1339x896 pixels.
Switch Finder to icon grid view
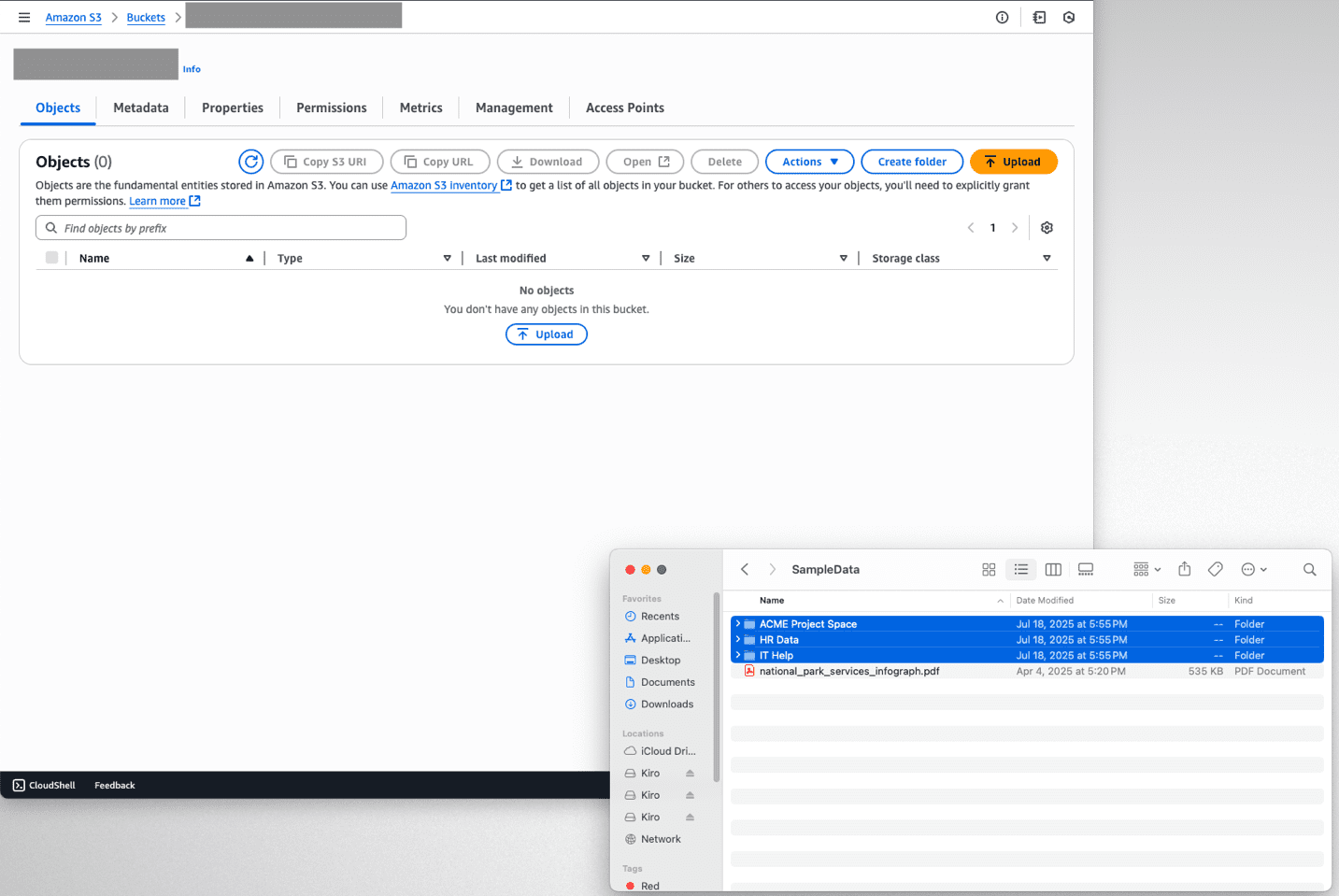point(989,569)
